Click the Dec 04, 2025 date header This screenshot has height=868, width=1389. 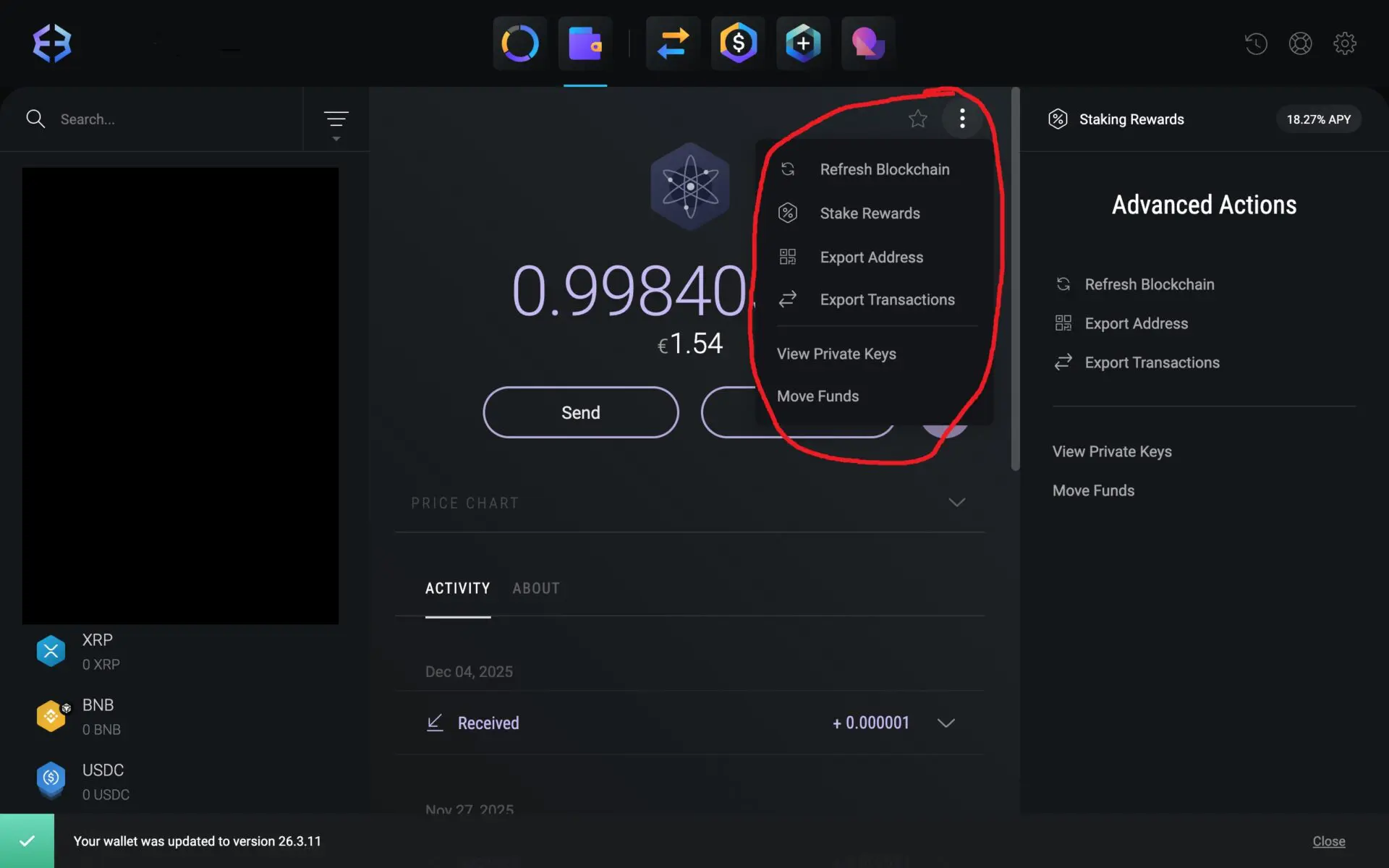tap(469, 672)
